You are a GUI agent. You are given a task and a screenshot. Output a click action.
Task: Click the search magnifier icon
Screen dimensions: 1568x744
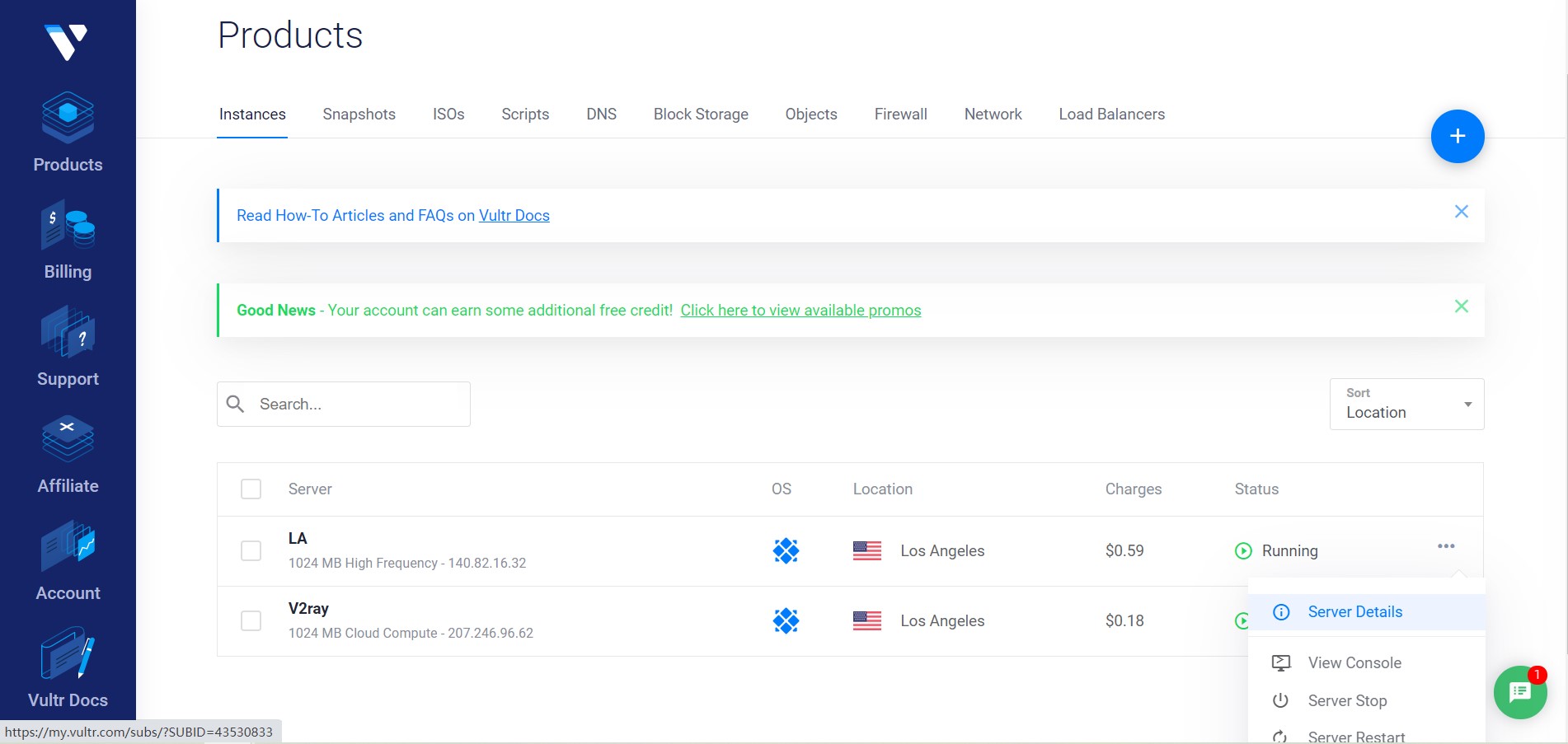[236, 404]
